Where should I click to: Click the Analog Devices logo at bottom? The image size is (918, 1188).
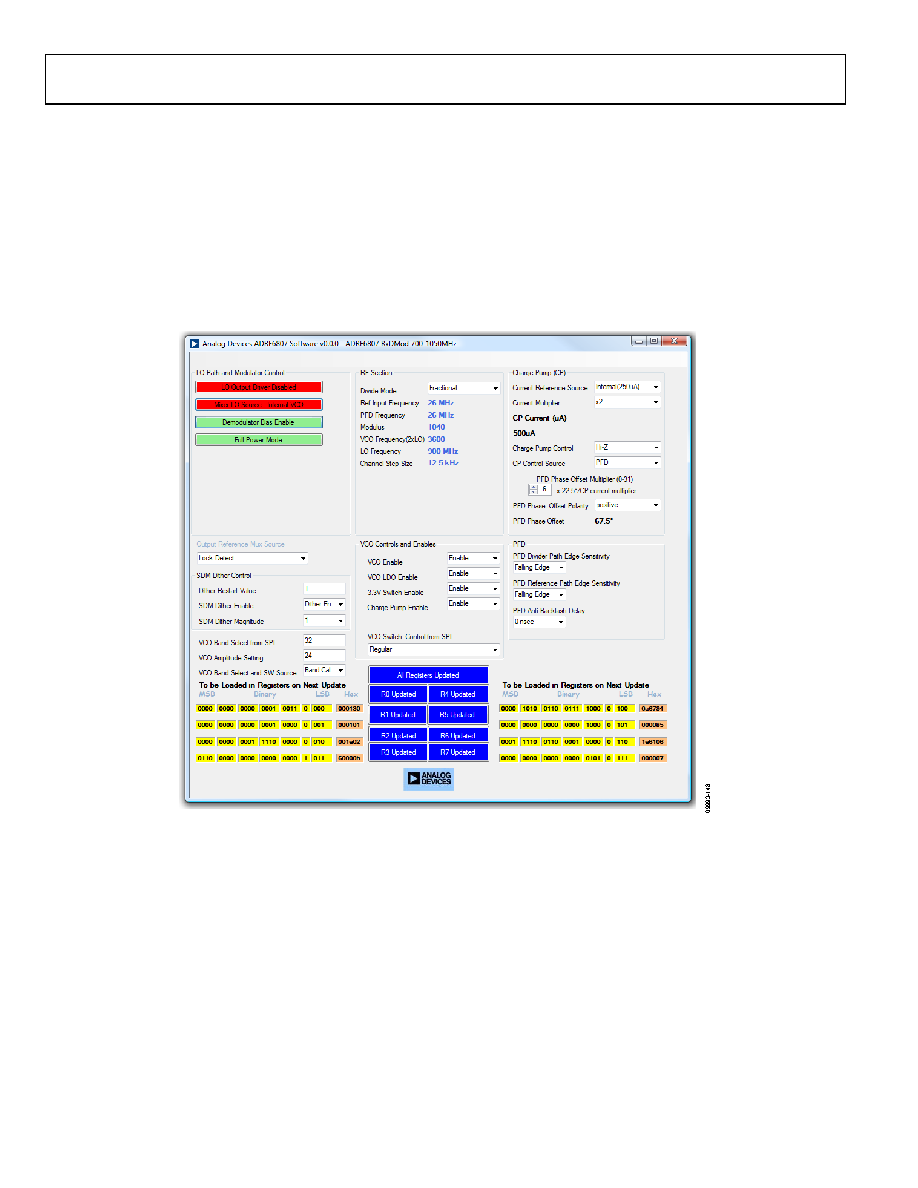[x=429, y=778]
